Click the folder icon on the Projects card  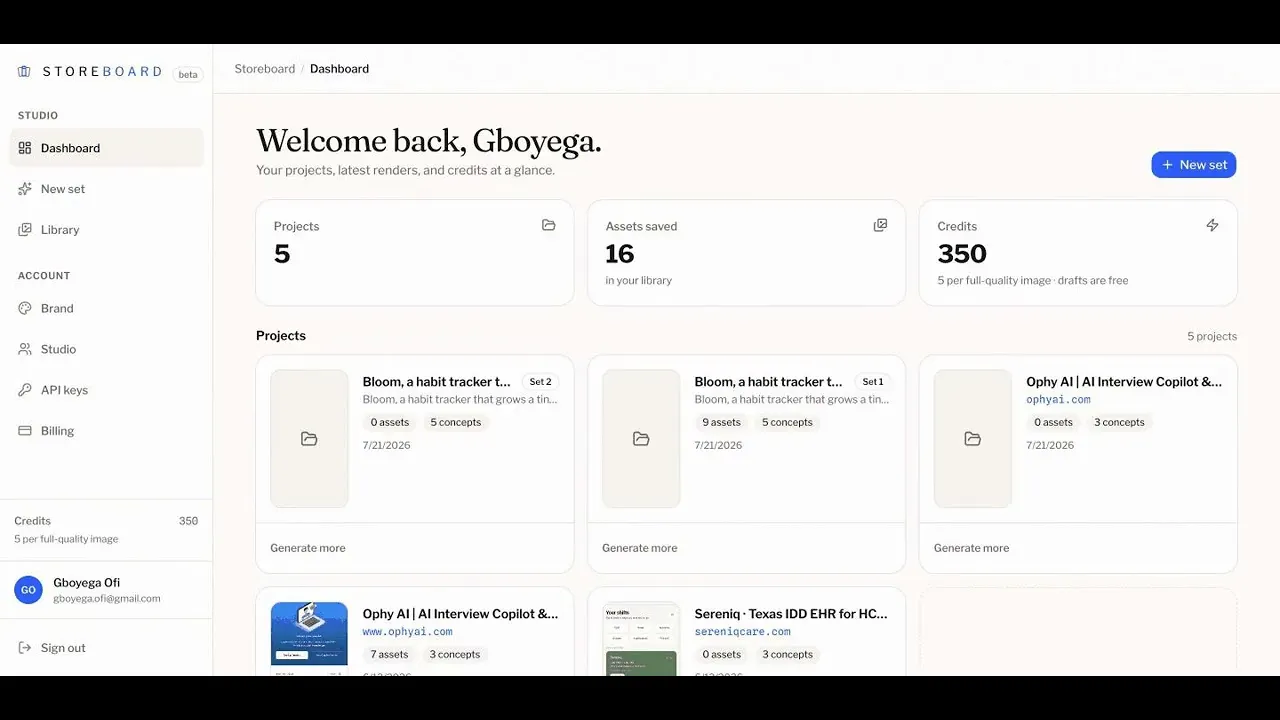coord(549,225)
